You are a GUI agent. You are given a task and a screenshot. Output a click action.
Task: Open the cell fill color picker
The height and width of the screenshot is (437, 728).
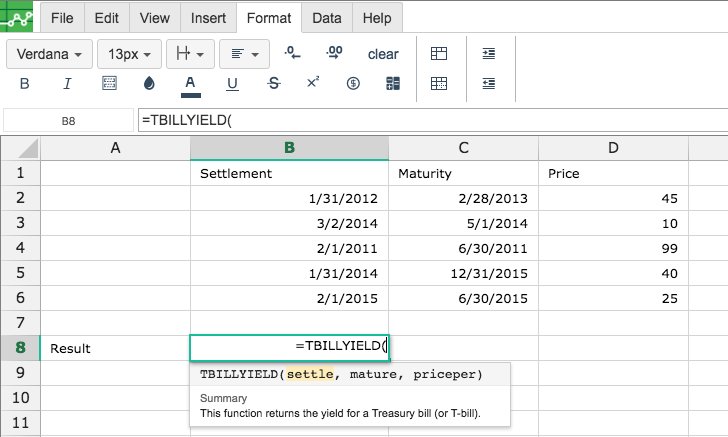(150, 84)
